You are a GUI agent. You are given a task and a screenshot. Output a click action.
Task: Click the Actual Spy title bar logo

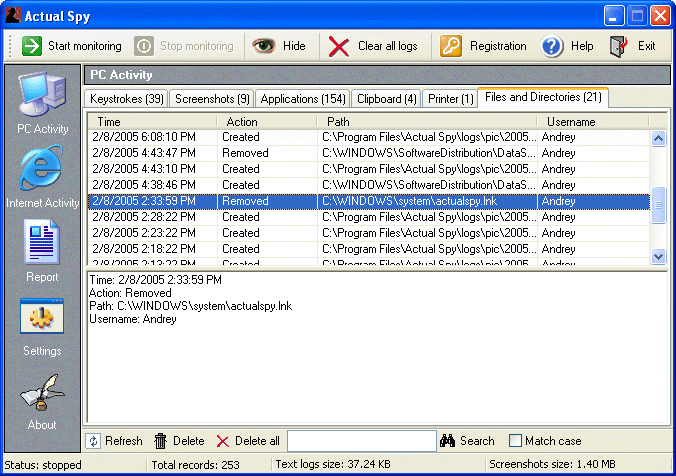tap(13, 16)
